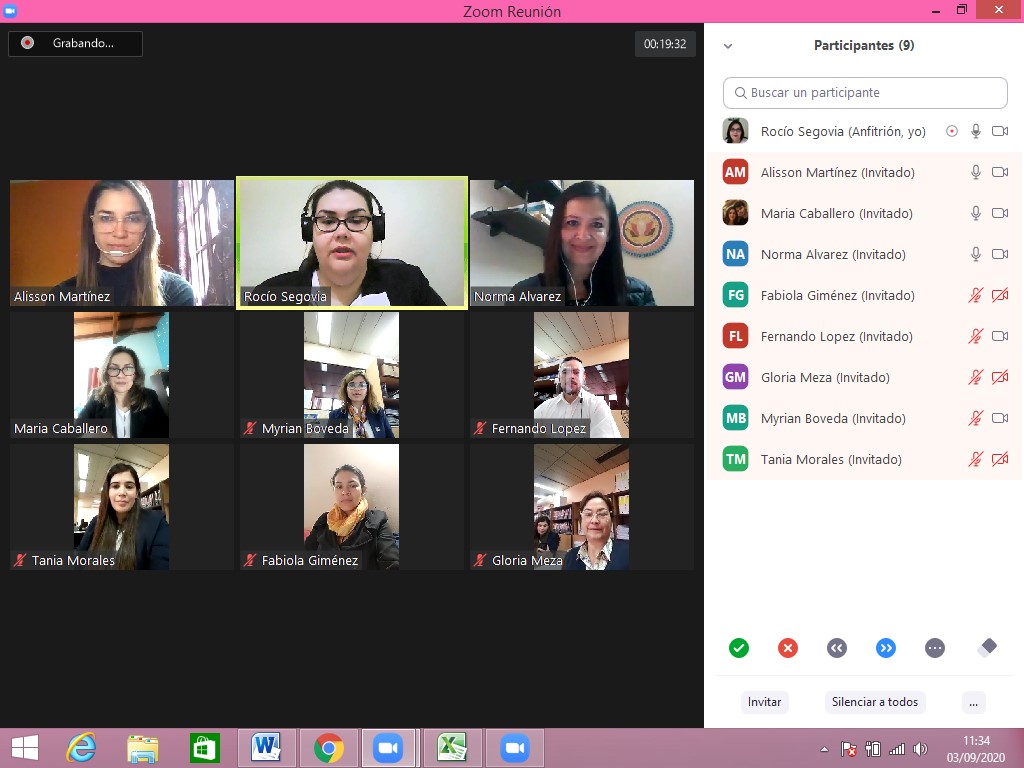Image resolution: width=1024 pixels, height=768 pixels.
Task: Select Myrian Boveda's video tile
Action: pos(352,375)
